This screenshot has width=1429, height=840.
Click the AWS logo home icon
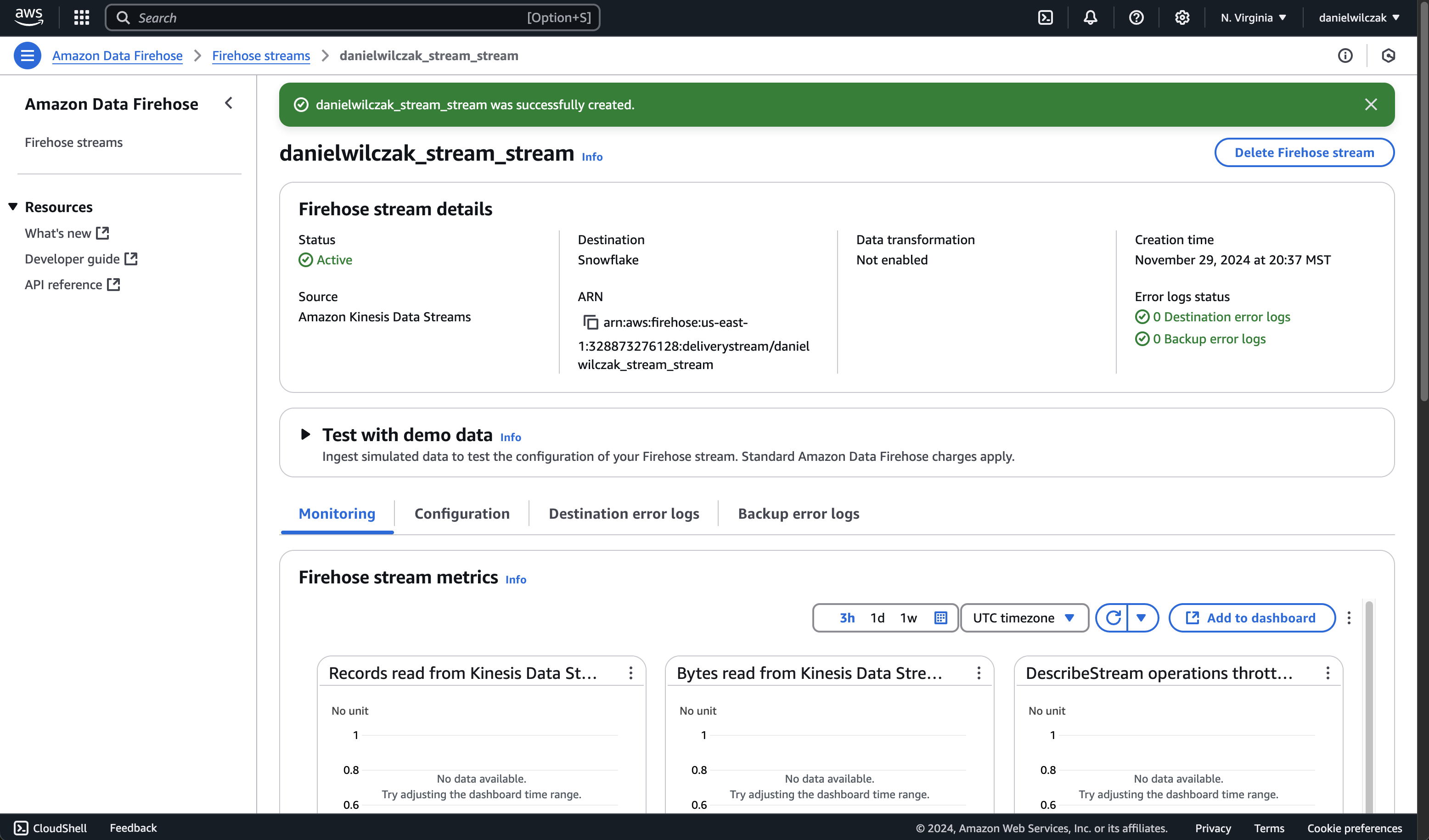(x=28, y=17)
